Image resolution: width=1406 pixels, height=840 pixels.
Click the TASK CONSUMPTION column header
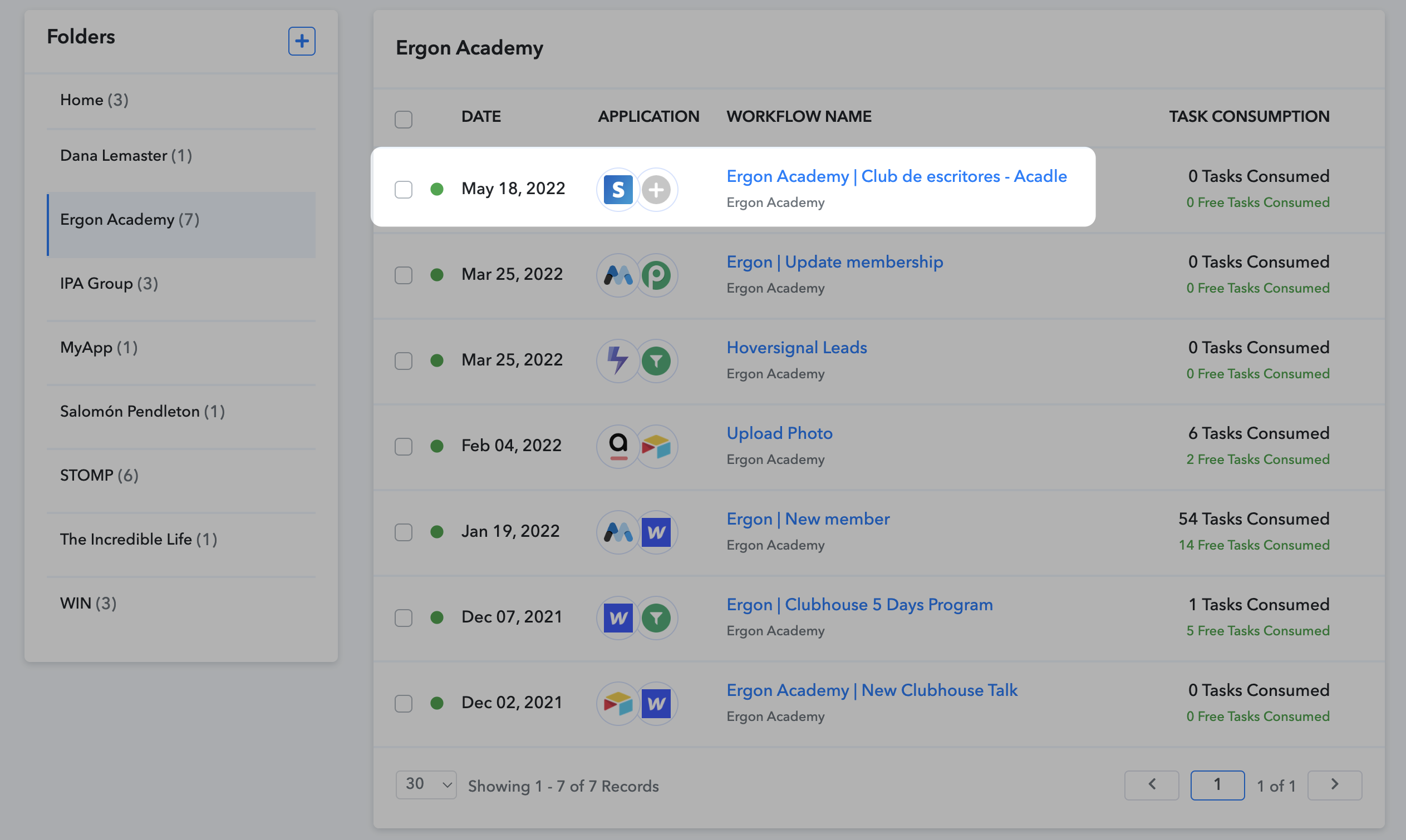[1250, 117]
